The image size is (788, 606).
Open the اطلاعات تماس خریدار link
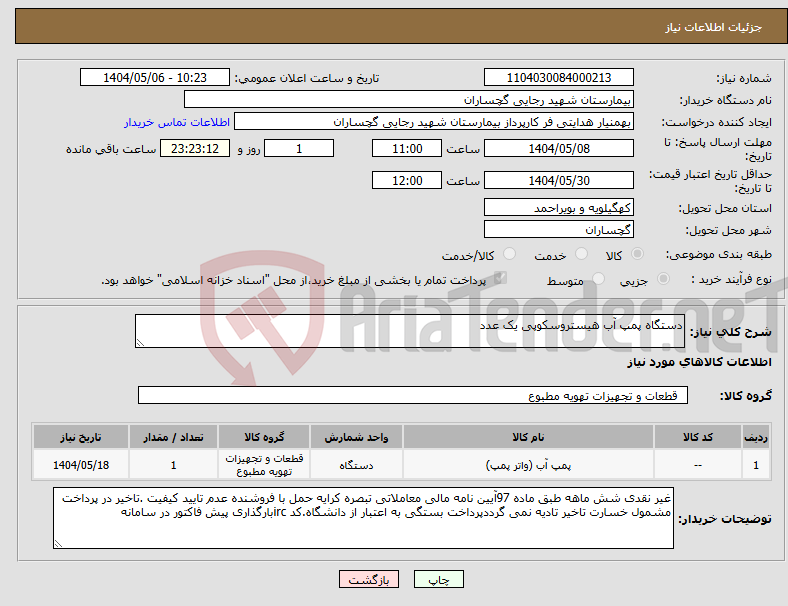pos(177,122)
